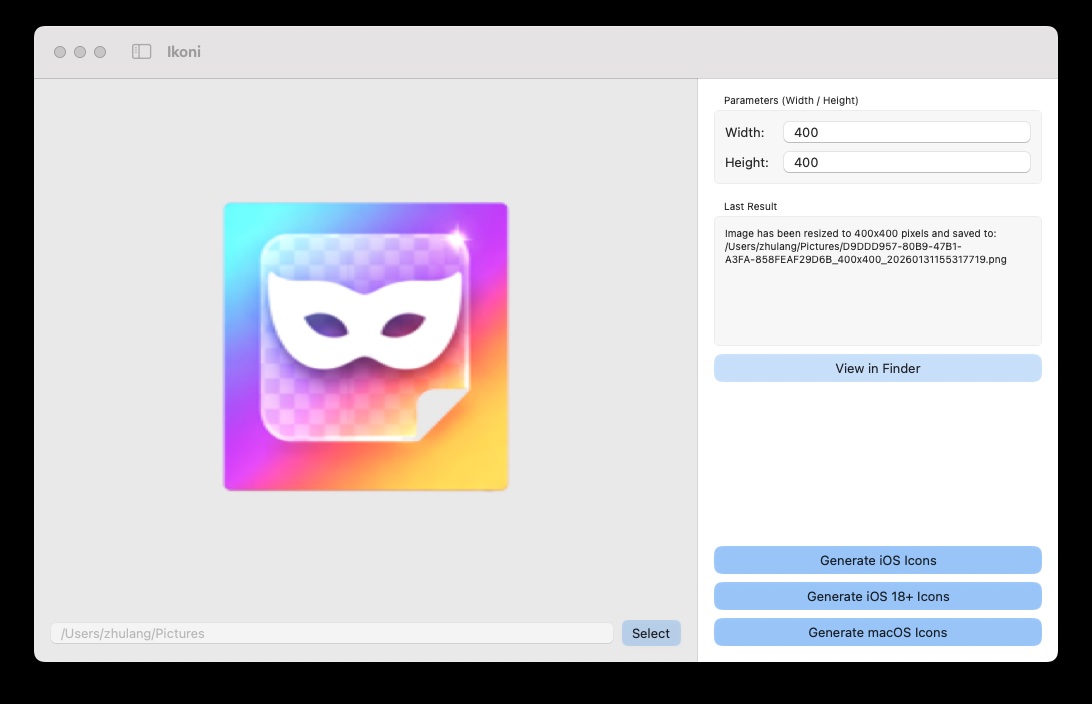The width and height of the screenshot is (1092, 704).
Task: Click Generate iOS 18+ Icons
Action: 877,596
